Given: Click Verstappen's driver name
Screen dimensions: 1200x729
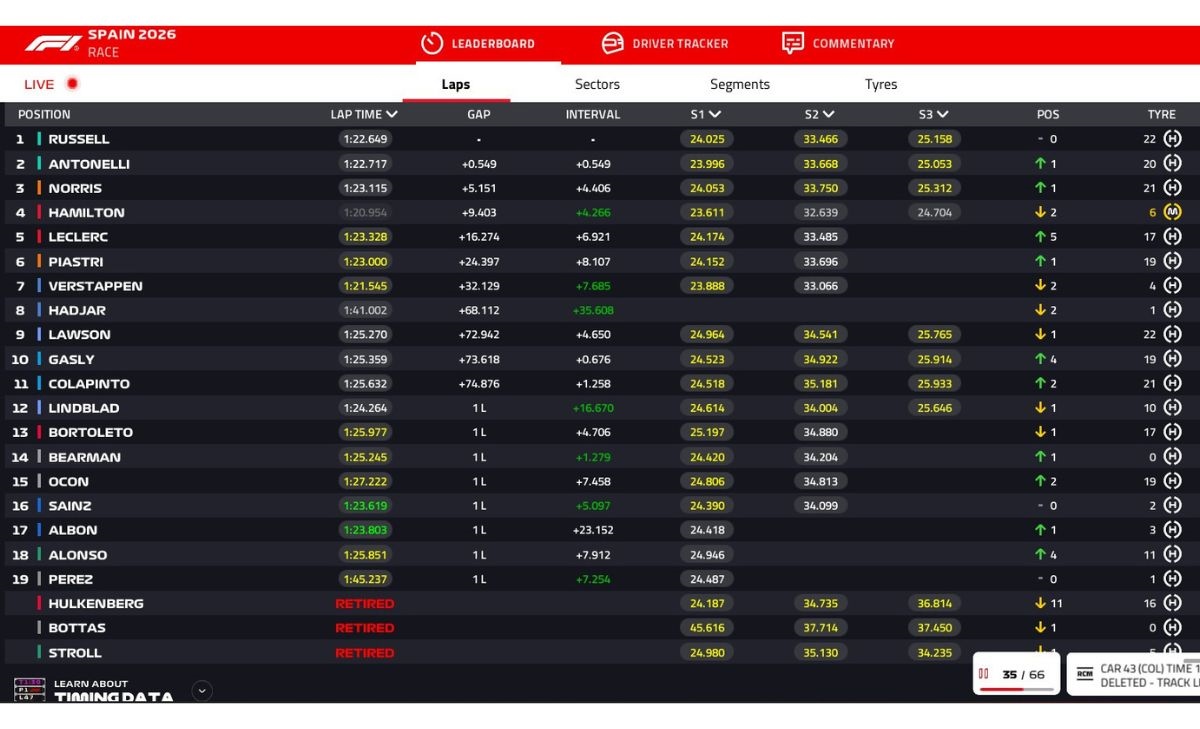Looking at the screenshot, I should coord(95,286).
